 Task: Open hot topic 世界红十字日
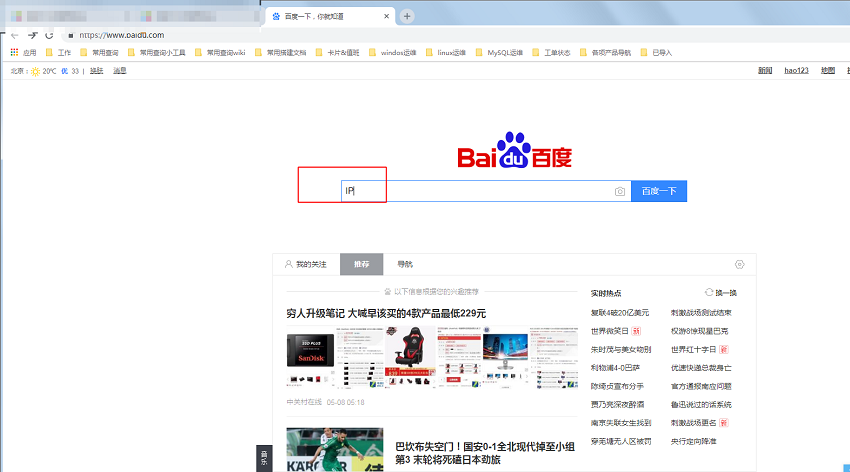tap(693, 350)
